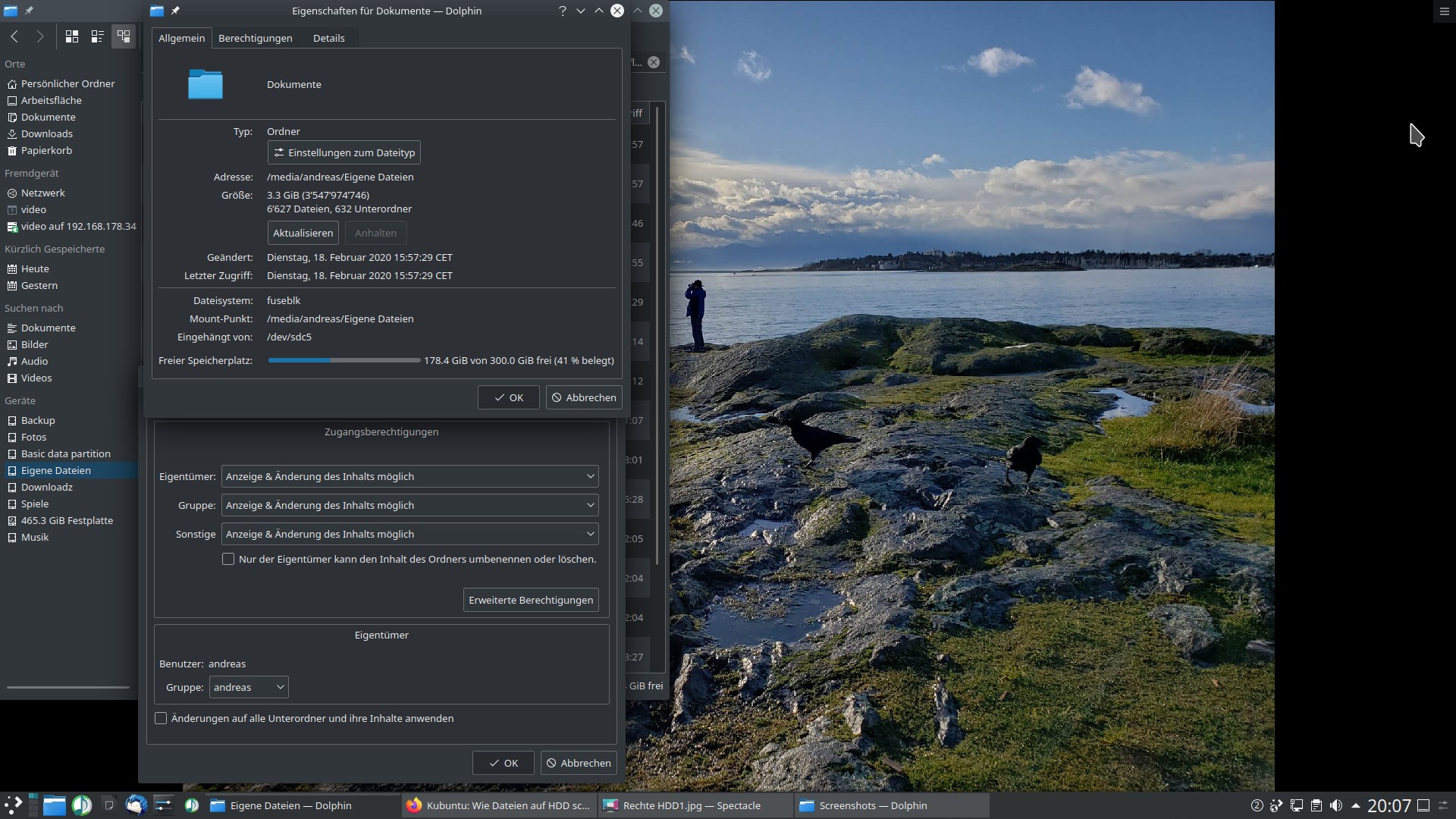Click the Aktualisieren button
This screenshot has width=1456, height=819.
tap(303, 233)
